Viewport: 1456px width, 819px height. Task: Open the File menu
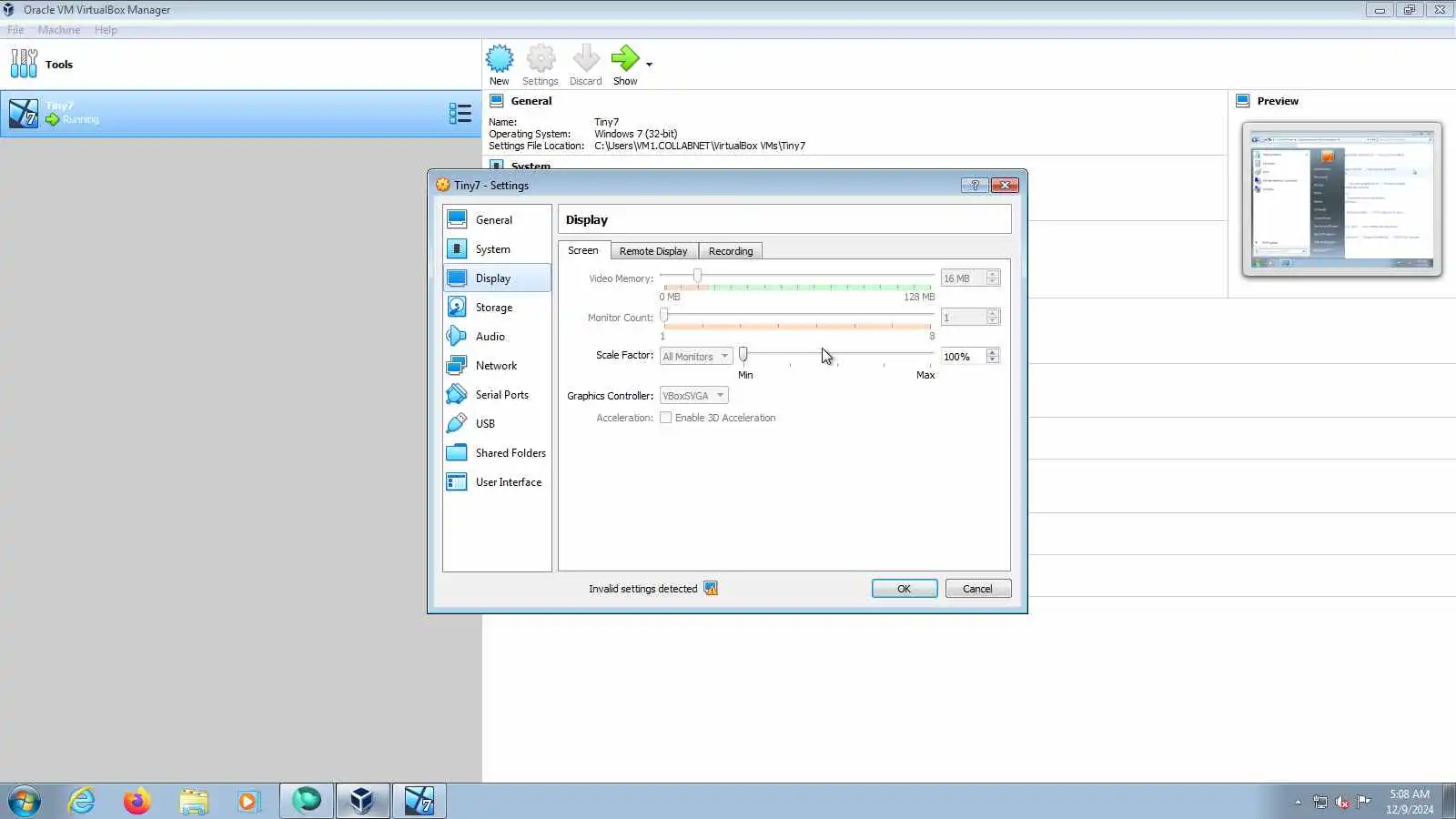[15, 30]
